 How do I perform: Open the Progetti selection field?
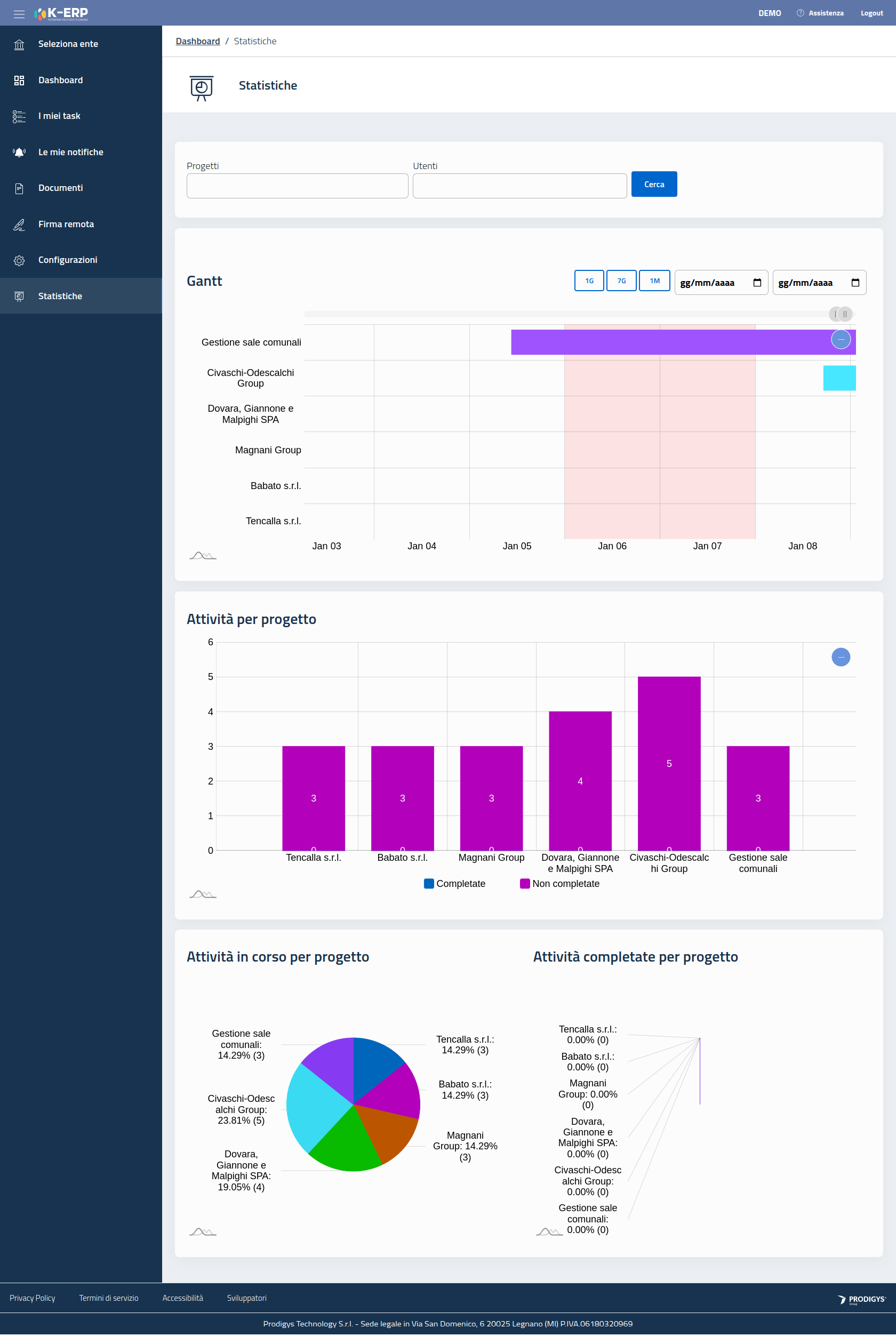(297, 186)
